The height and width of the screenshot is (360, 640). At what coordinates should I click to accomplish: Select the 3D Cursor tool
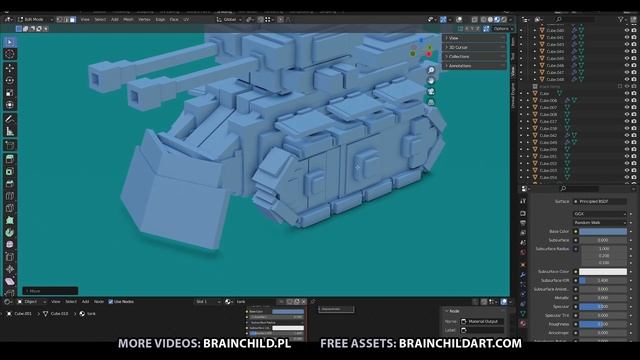click(x=10, y=54)
